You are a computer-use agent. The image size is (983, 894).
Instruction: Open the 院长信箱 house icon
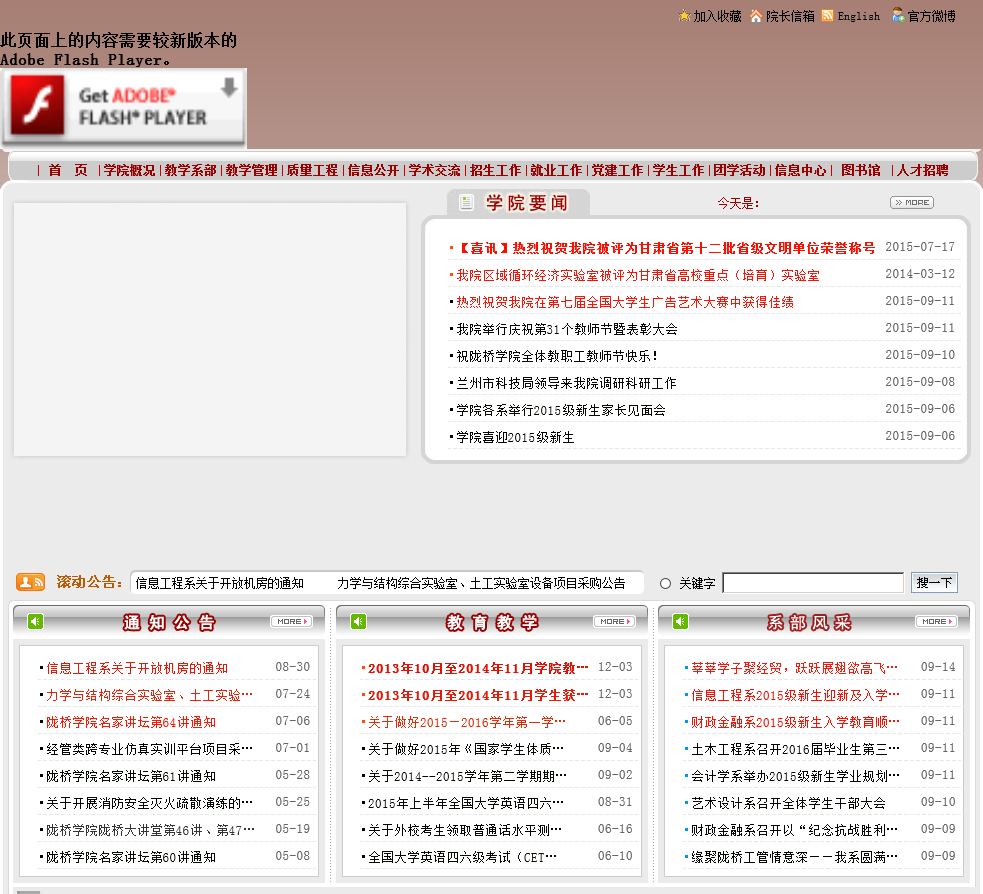pyautogui.click(x=756, y=16)
